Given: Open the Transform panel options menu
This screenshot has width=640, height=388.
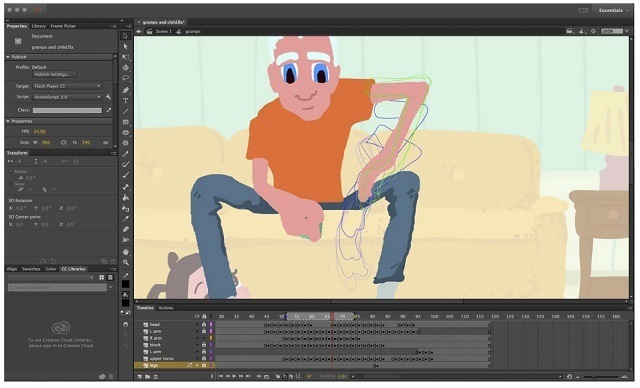Looking at the screenshot, I should [113, 153].
